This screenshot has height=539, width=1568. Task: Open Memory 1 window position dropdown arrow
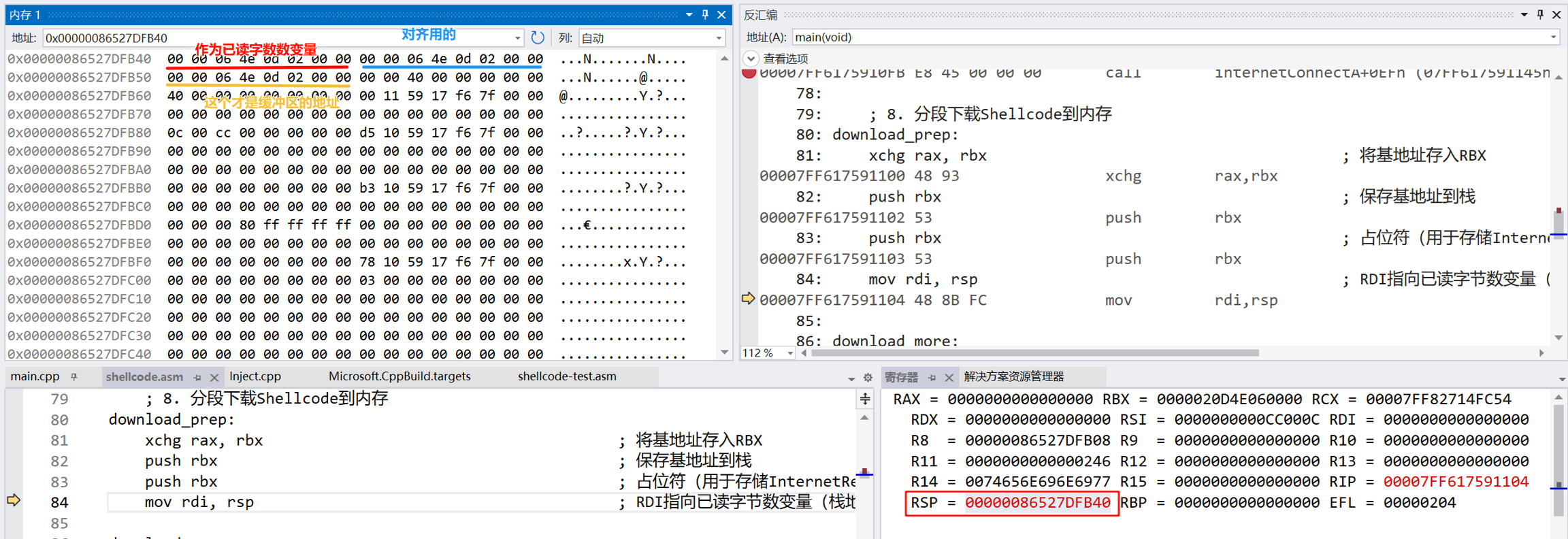click(x=689, y=14)
